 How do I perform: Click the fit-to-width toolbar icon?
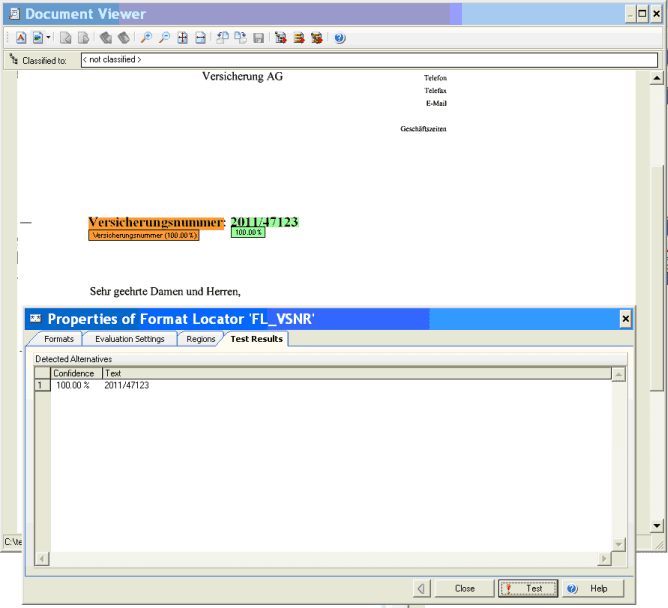200,38
